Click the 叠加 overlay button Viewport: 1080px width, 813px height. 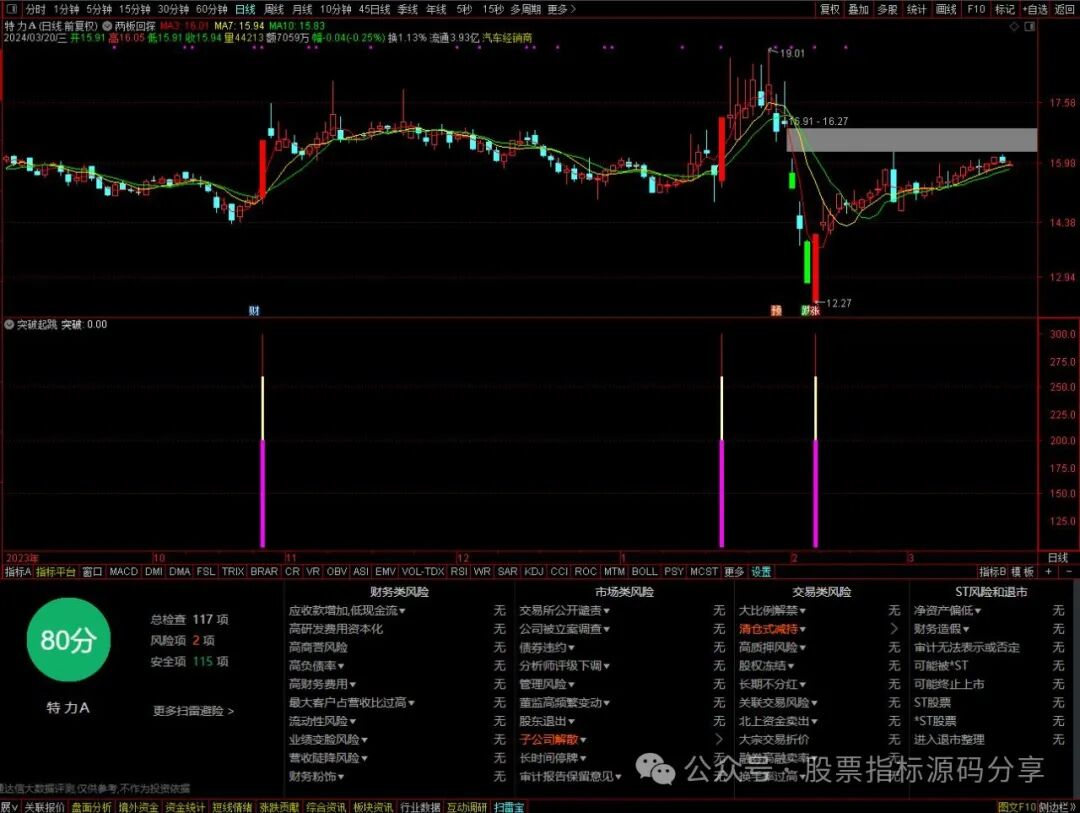(858, 9)
